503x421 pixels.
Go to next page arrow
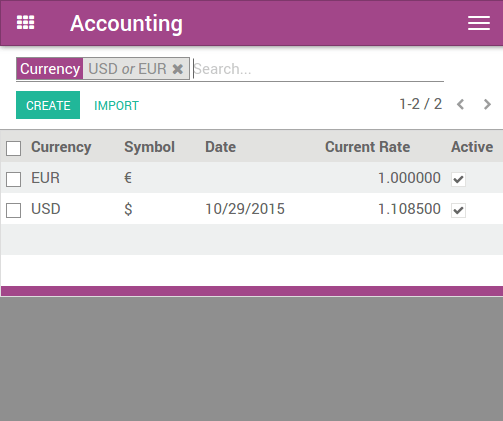tap(487, 105)
